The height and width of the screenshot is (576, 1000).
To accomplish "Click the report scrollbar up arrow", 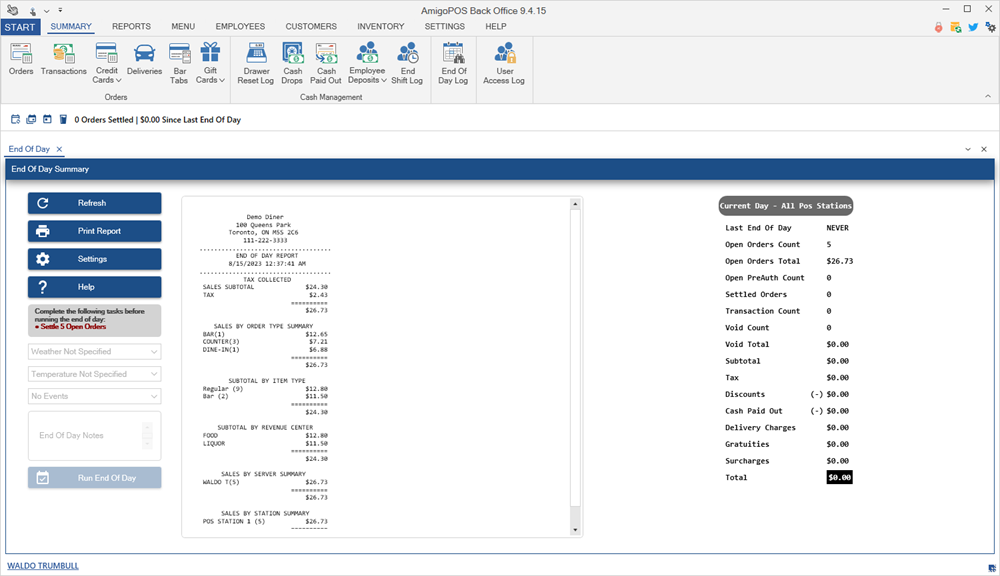I will [575, 204].
